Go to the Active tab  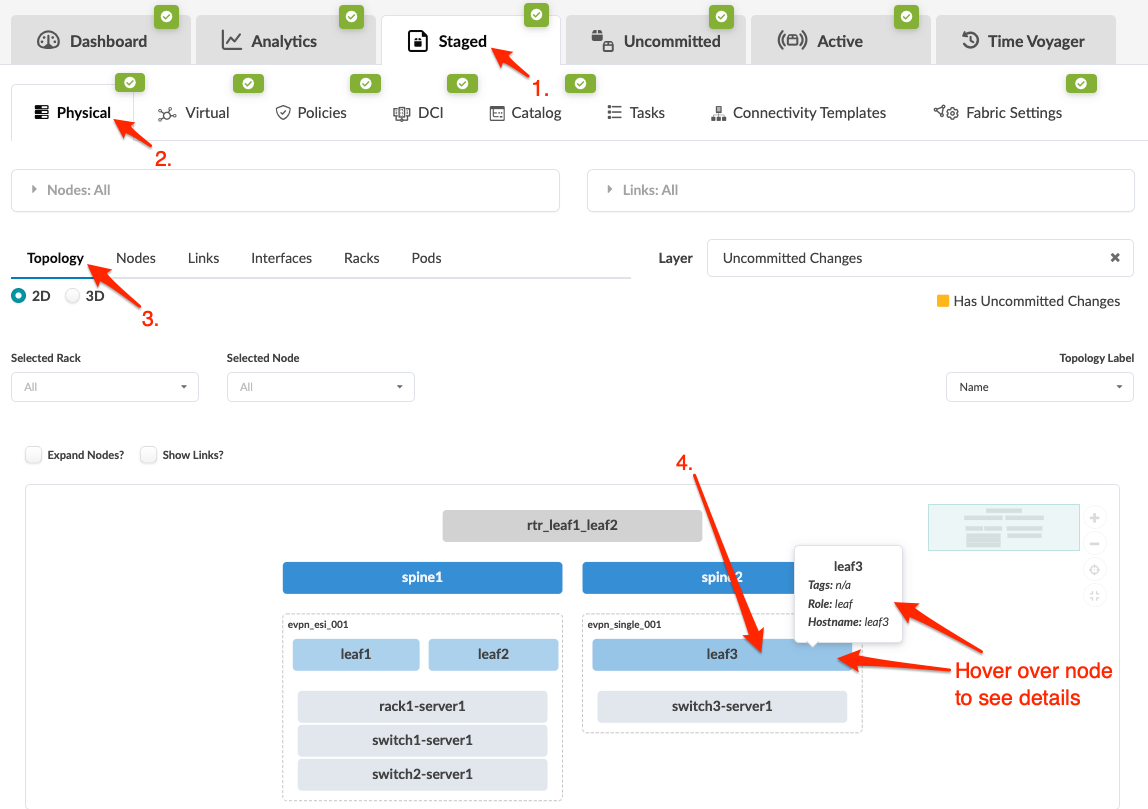(x=840, y=41)
